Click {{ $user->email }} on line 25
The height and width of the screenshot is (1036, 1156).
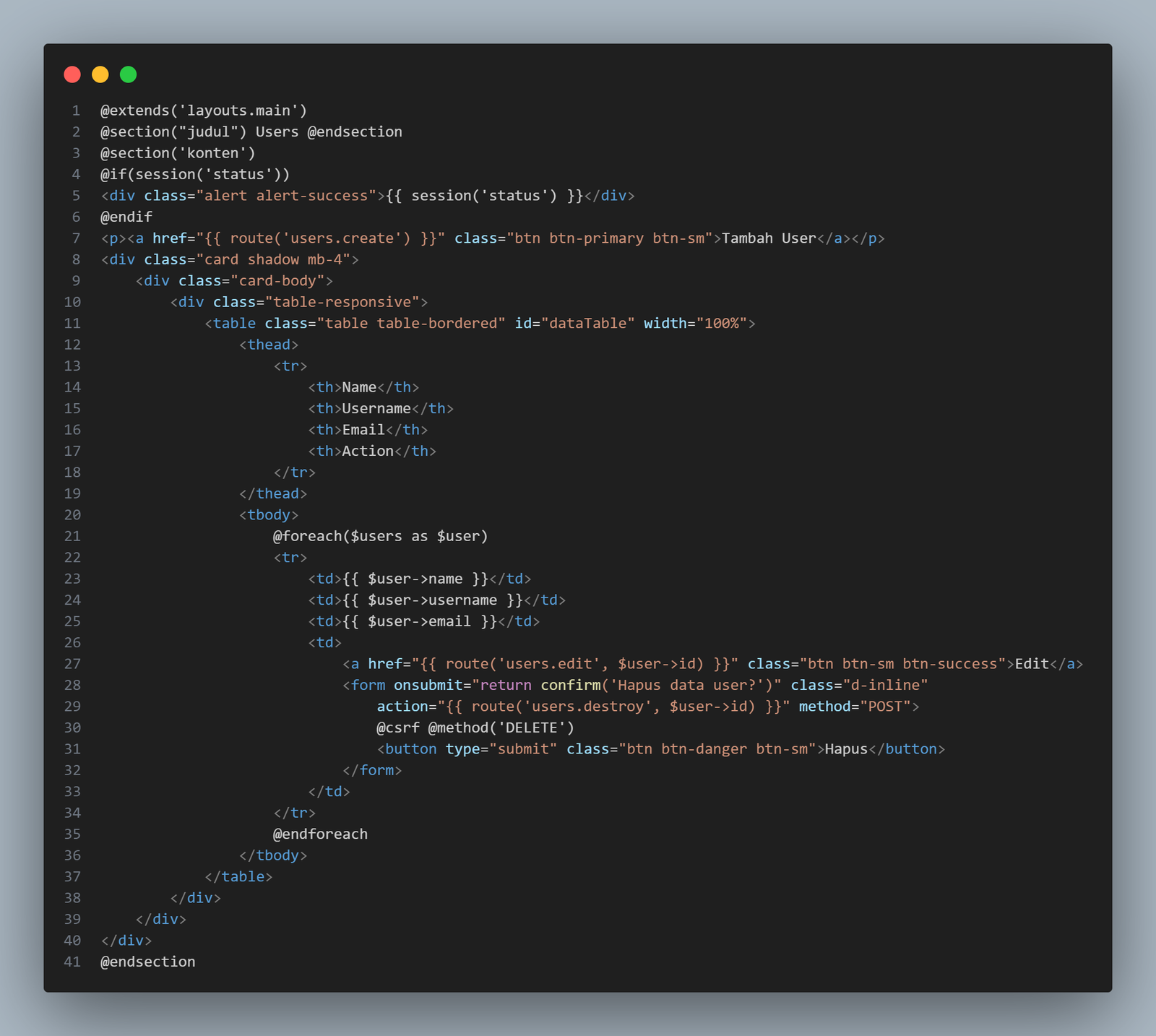click(420, 621)
